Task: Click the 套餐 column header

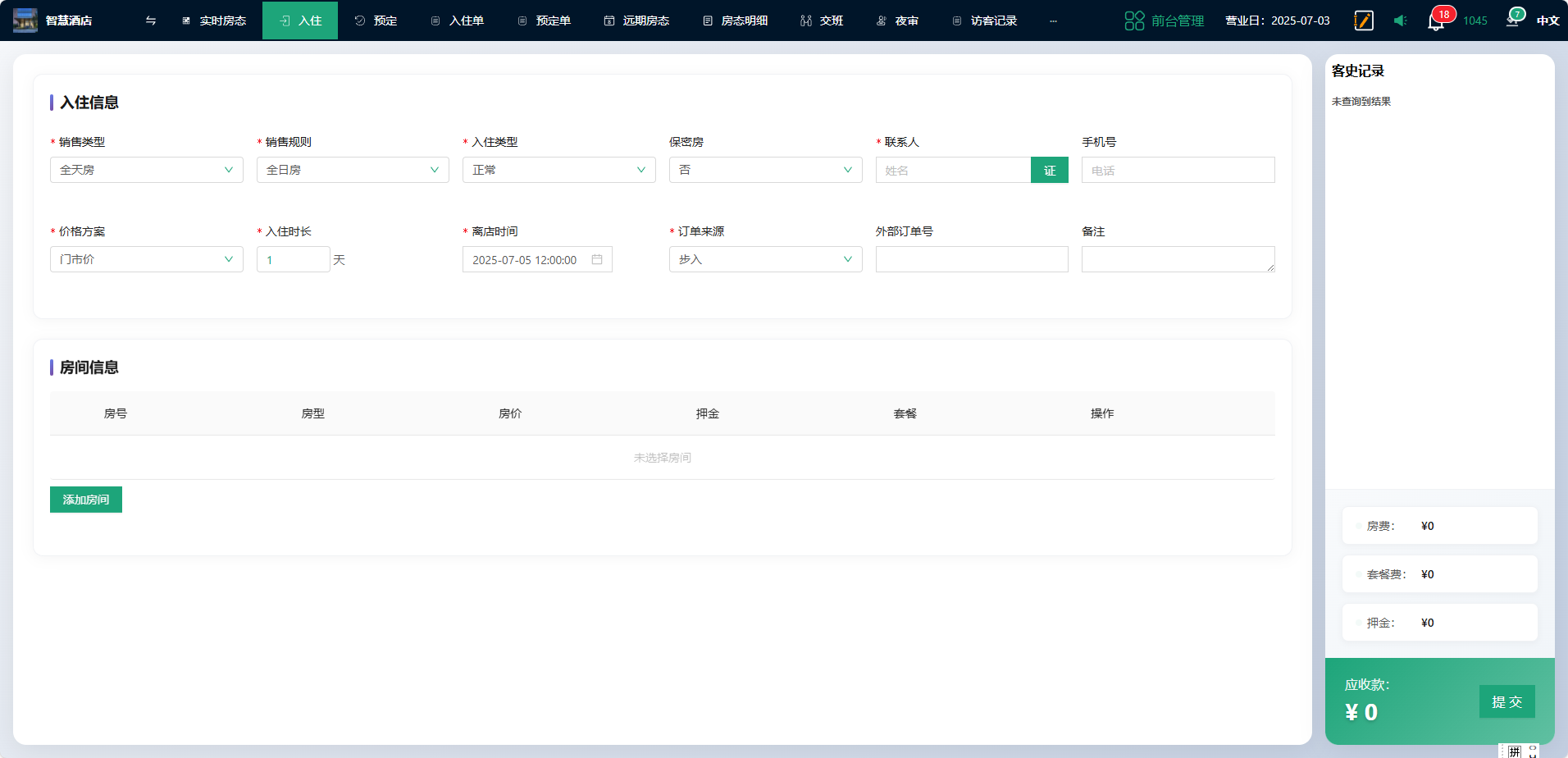Action: pyautogui.click(x=905, y=413)
